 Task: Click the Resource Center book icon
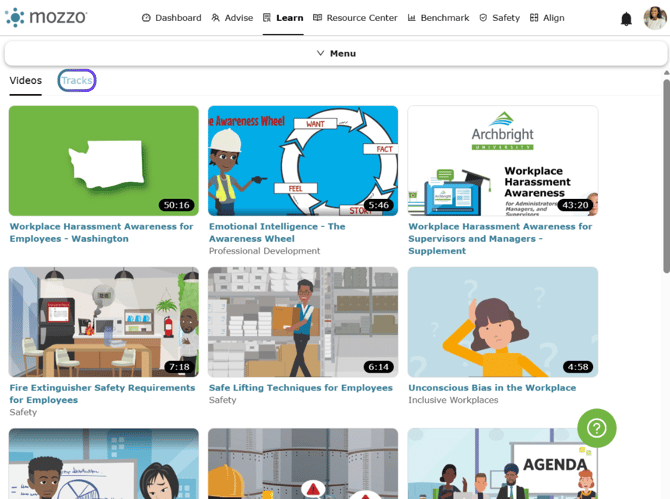click(x=317, y=18)
